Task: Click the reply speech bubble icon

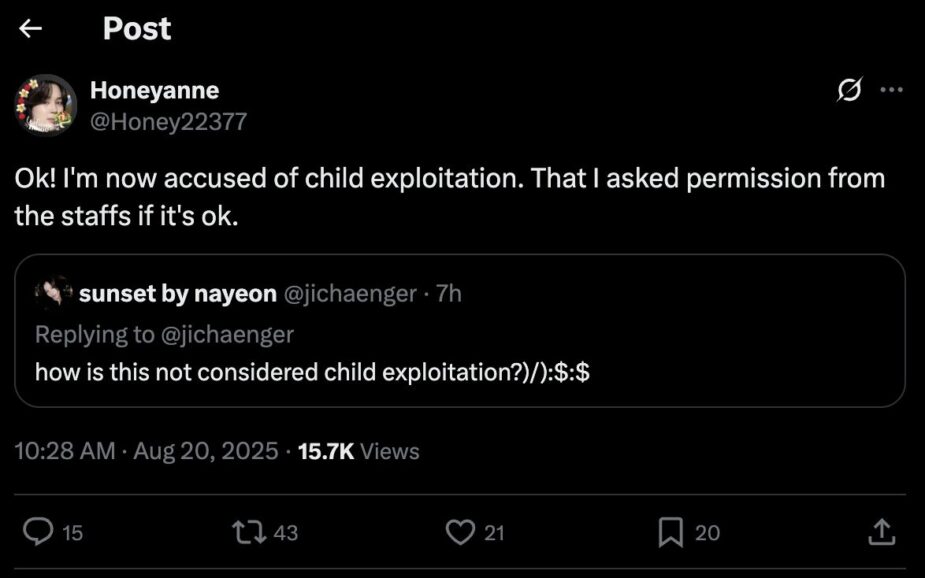Action: (x=37, y=532)
